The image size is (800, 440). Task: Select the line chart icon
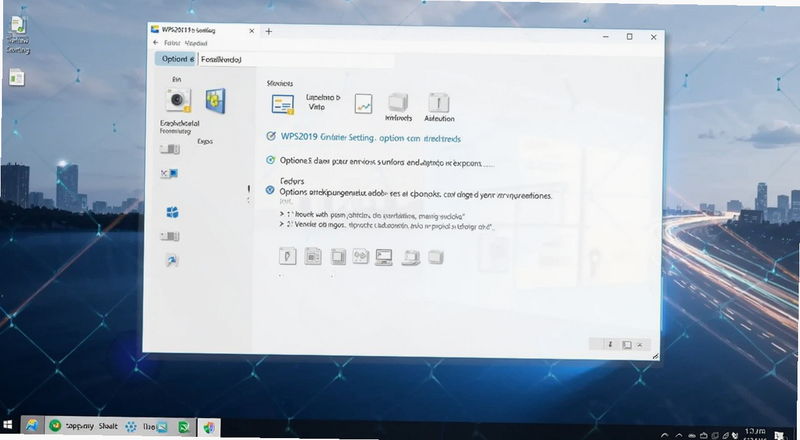[363, 104]
